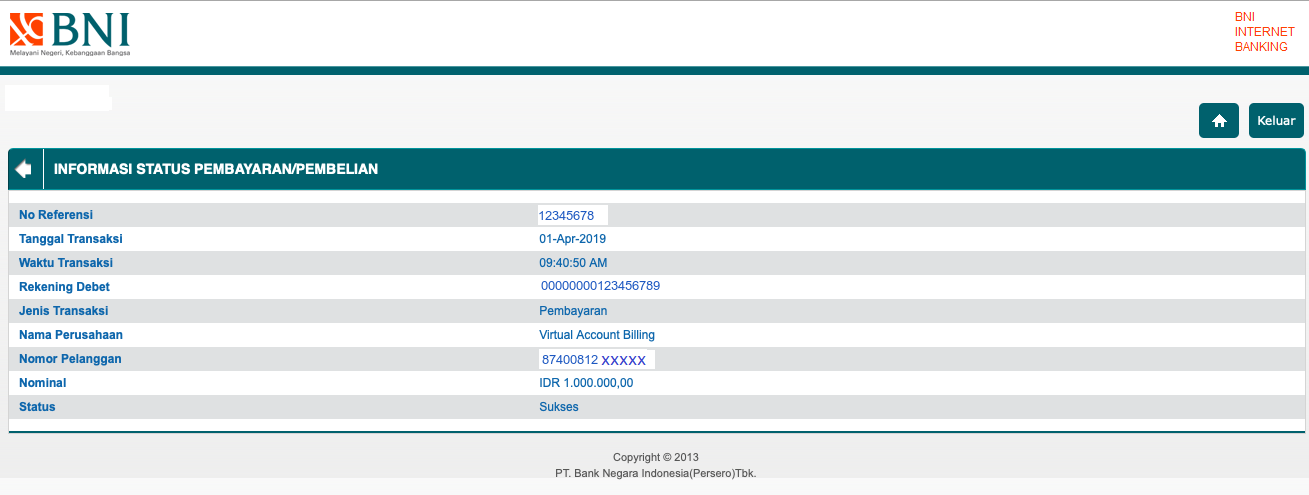This screenshot has height=495, width=1309.
Task: Click the Rekening Debet account number
Action: point(600,286)
